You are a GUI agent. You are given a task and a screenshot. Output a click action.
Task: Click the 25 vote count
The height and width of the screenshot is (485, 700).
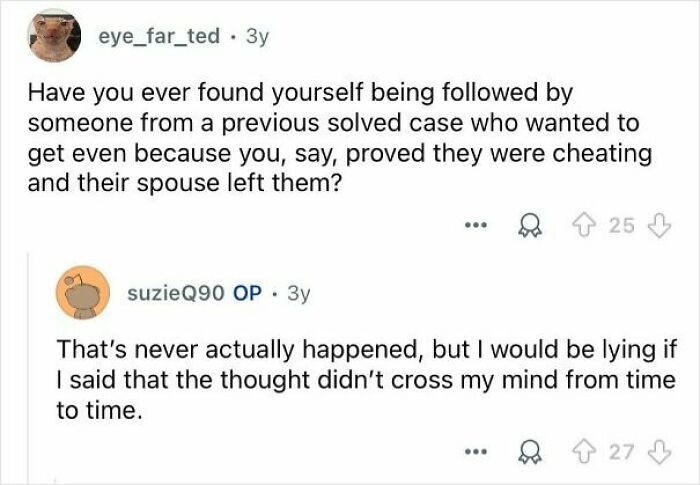click(622, 226)
